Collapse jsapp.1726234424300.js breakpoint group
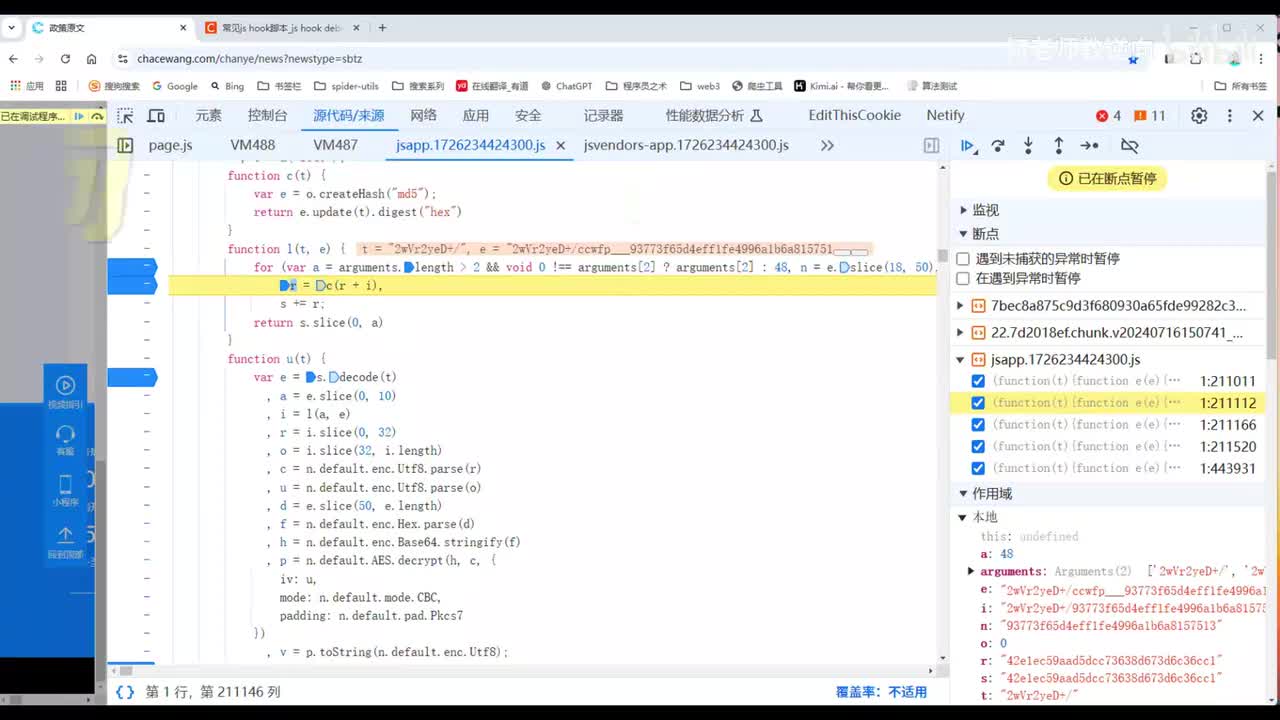 pos(961,359)
